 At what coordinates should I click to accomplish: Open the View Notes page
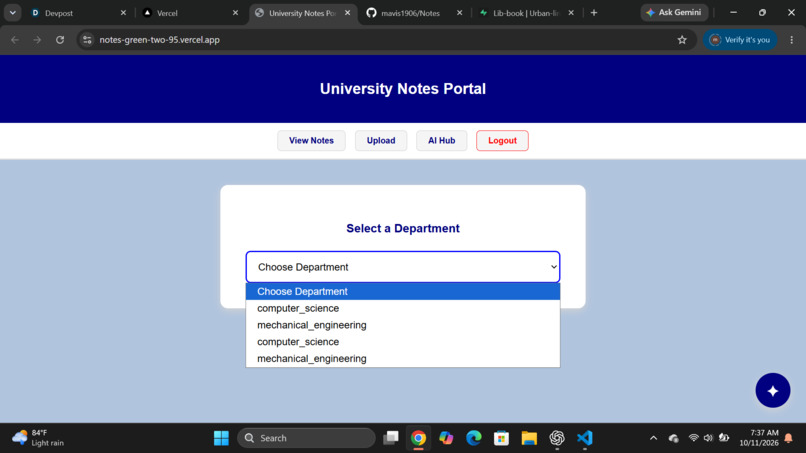point(311,140)
